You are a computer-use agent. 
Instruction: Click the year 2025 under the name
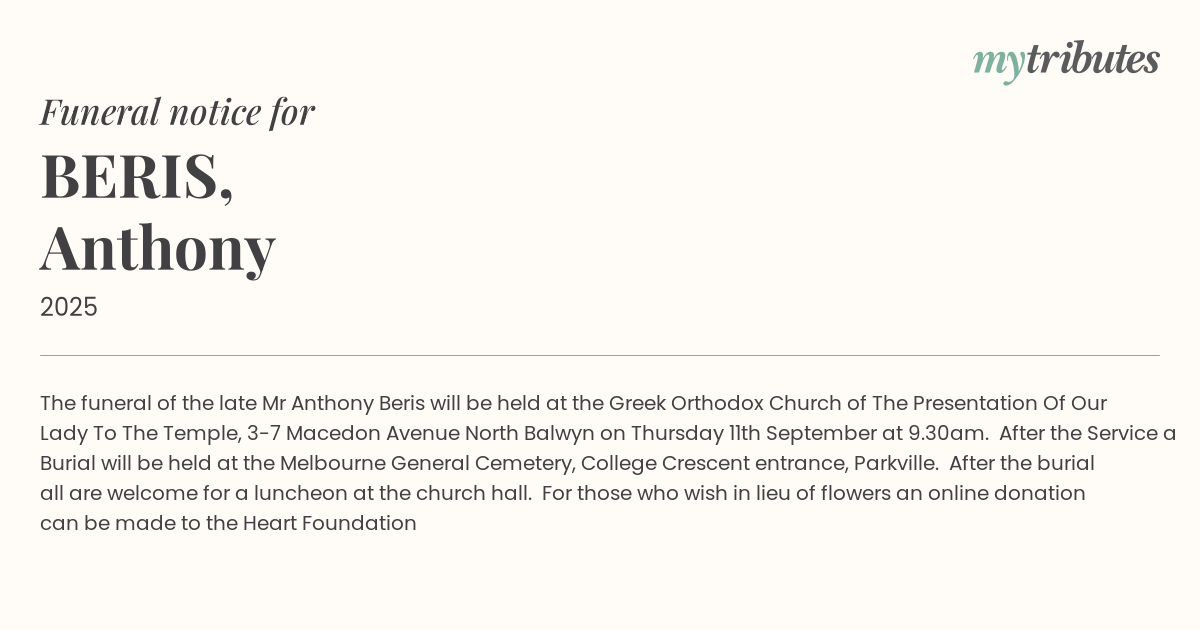coord(69,307)
